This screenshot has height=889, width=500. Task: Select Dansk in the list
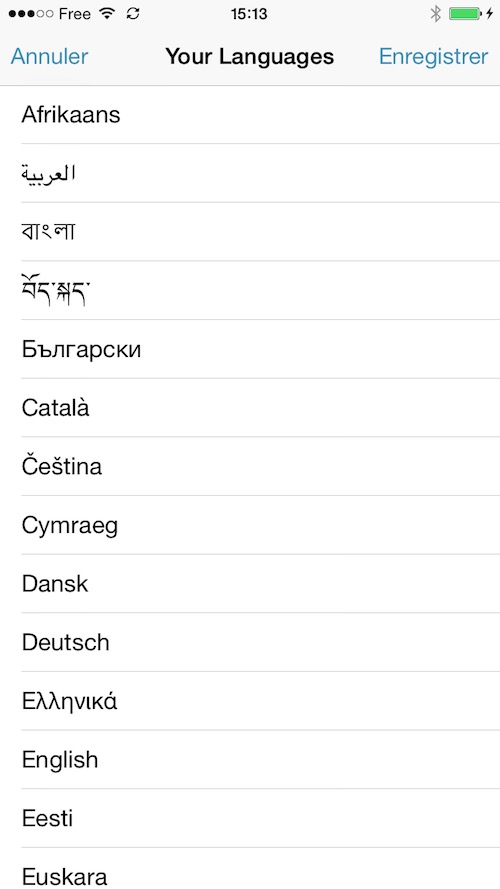250,584
